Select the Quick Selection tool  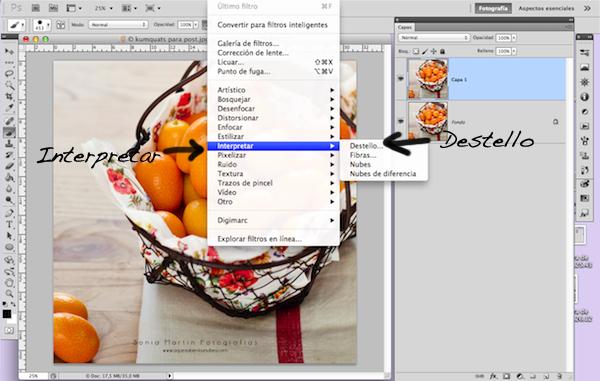click(9, 85)
